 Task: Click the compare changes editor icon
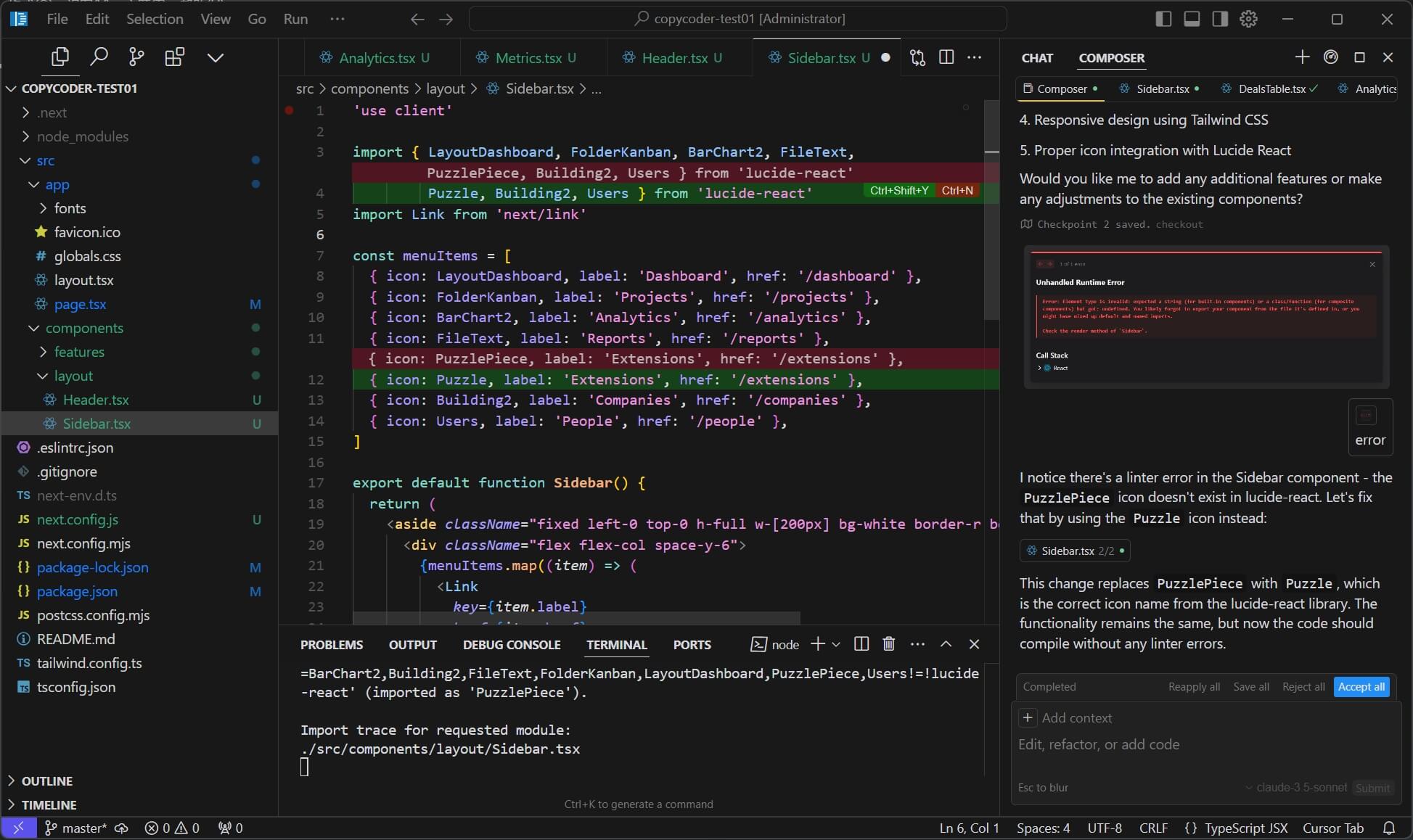point(918,57)
